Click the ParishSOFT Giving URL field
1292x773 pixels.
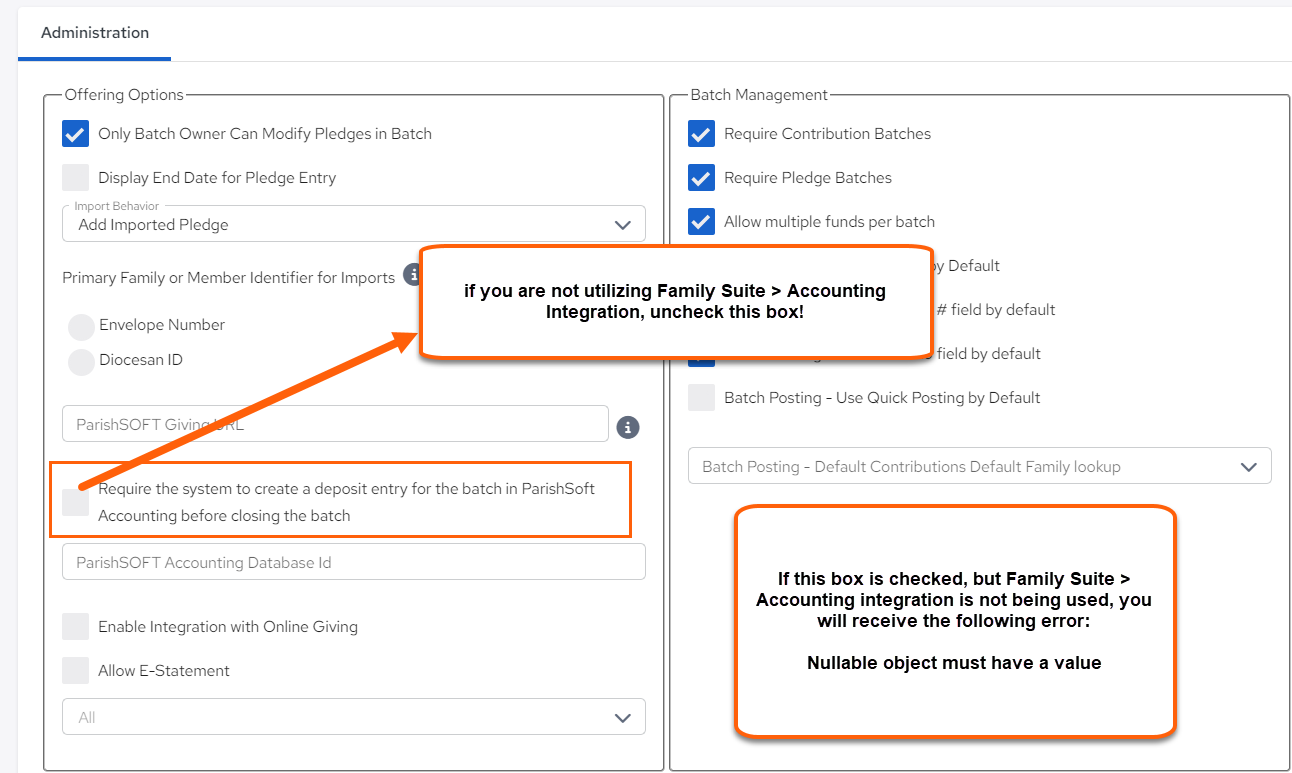click(x=335, y=424)
